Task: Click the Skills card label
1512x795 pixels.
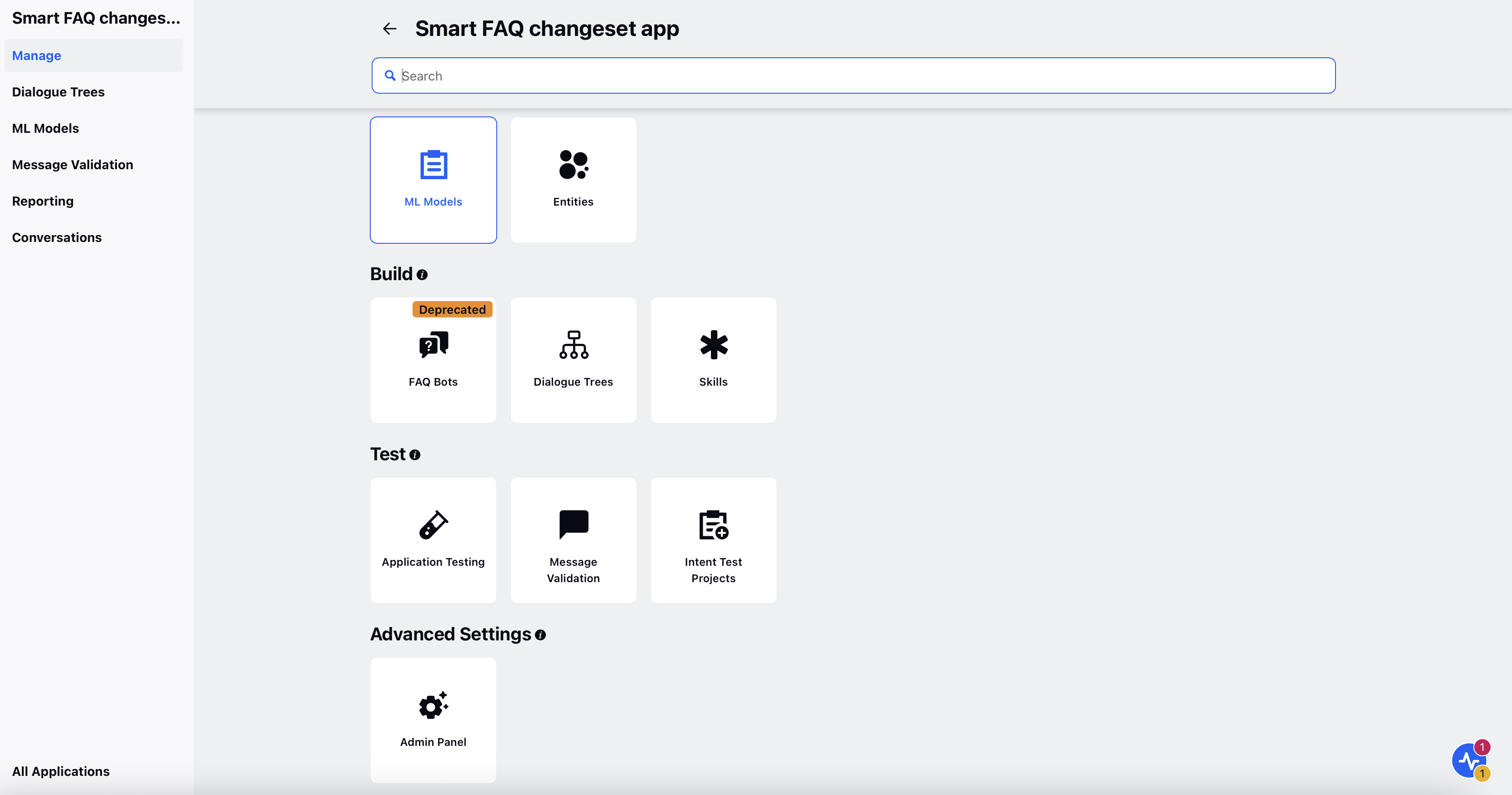Action: pos(713,382)
